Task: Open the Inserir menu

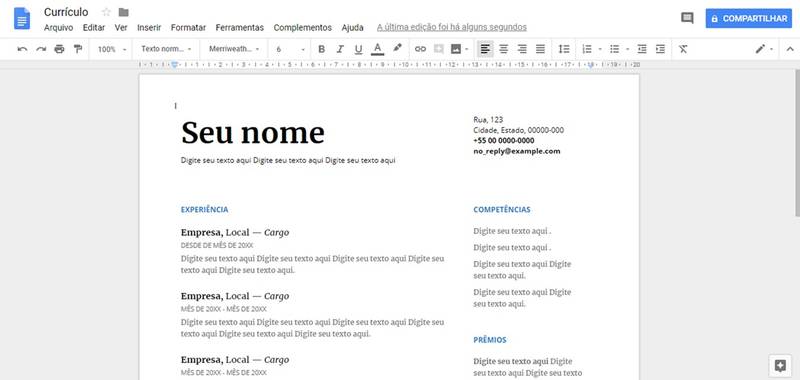Action: pyautogui.click(x=149, y=28)
